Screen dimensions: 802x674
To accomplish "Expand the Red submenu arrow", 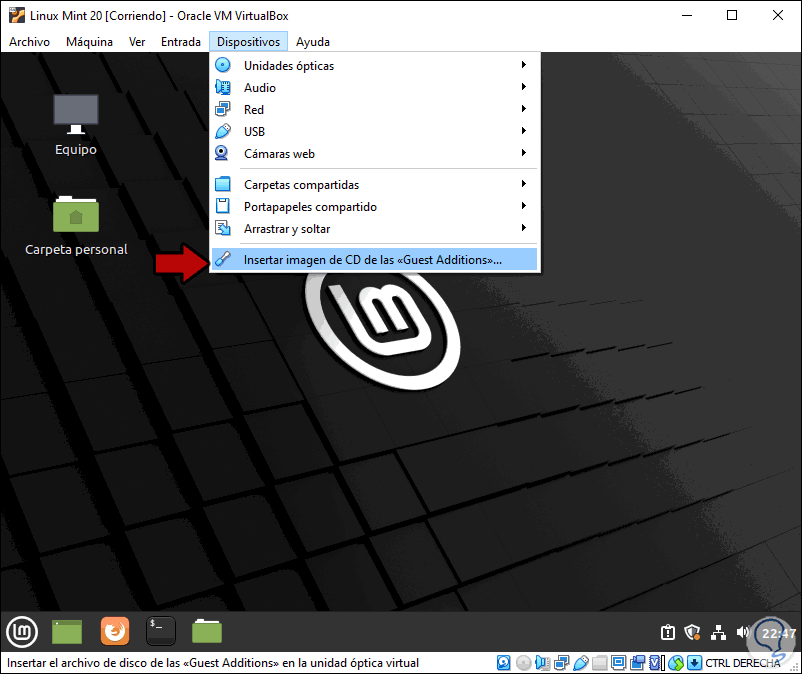I will (524, 108).
